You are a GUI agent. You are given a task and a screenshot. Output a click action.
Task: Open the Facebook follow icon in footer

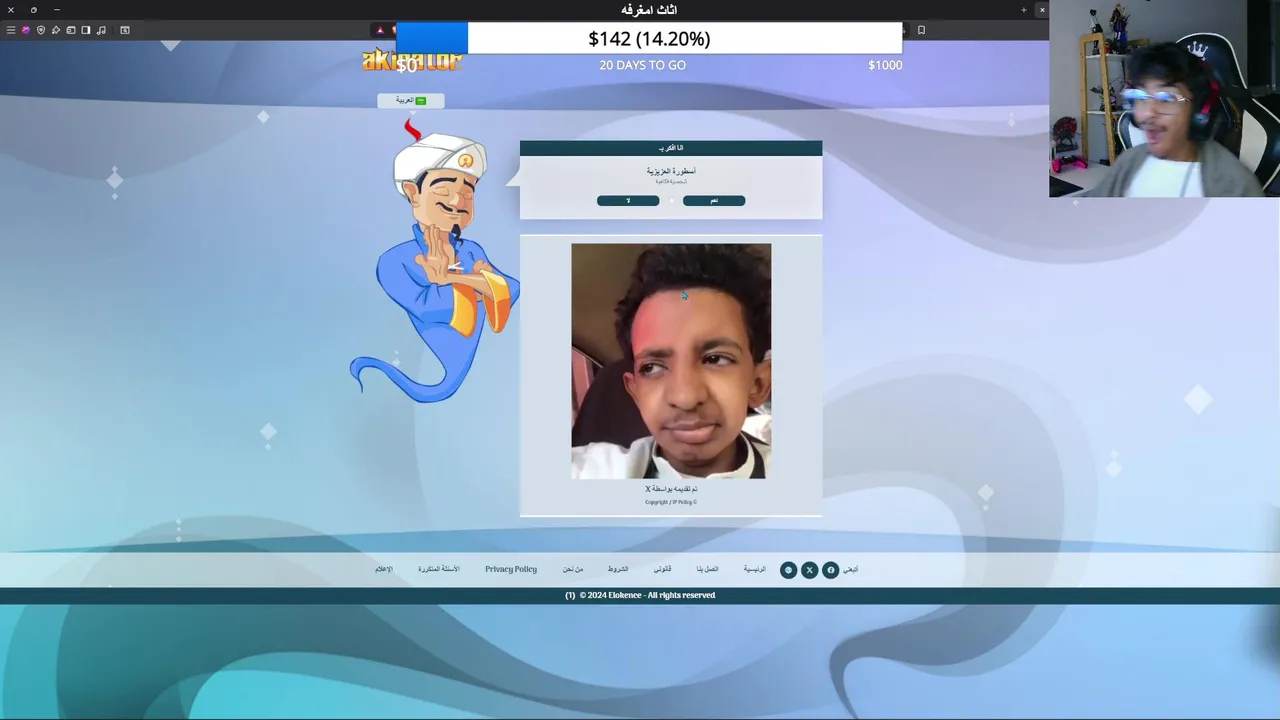[830, 570]
